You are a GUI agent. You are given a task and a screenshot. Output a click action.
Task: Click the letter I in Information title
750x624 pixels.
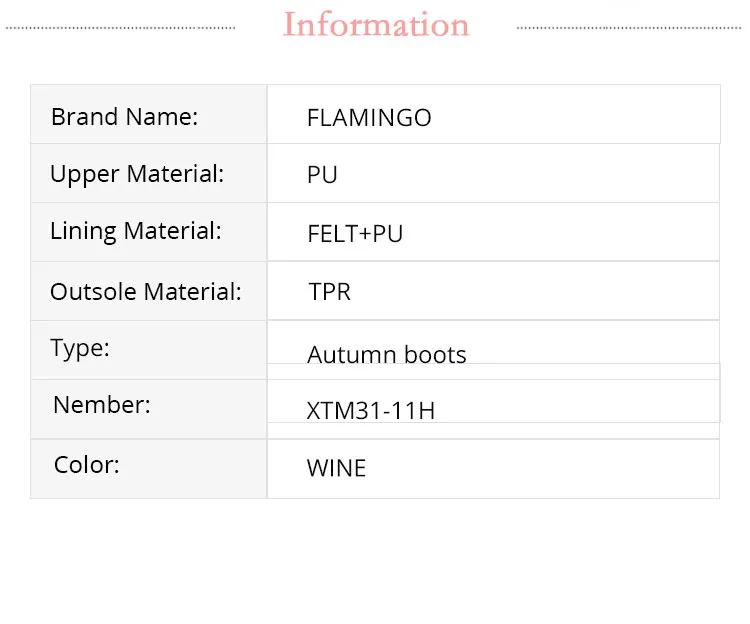tap(290, 24)
